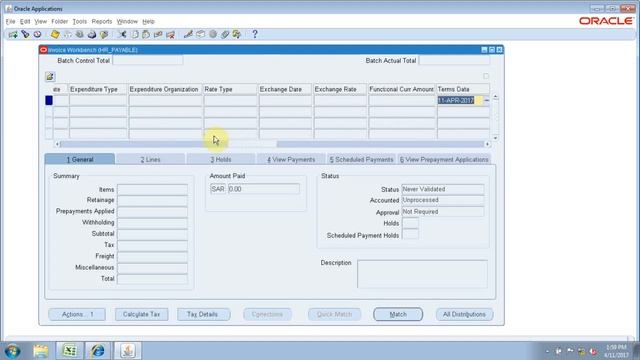Switch to the 5 Scheduled Payments tab
Viewport: 640px width, 360px height.
pyautogui.click(x=361, y=160)
